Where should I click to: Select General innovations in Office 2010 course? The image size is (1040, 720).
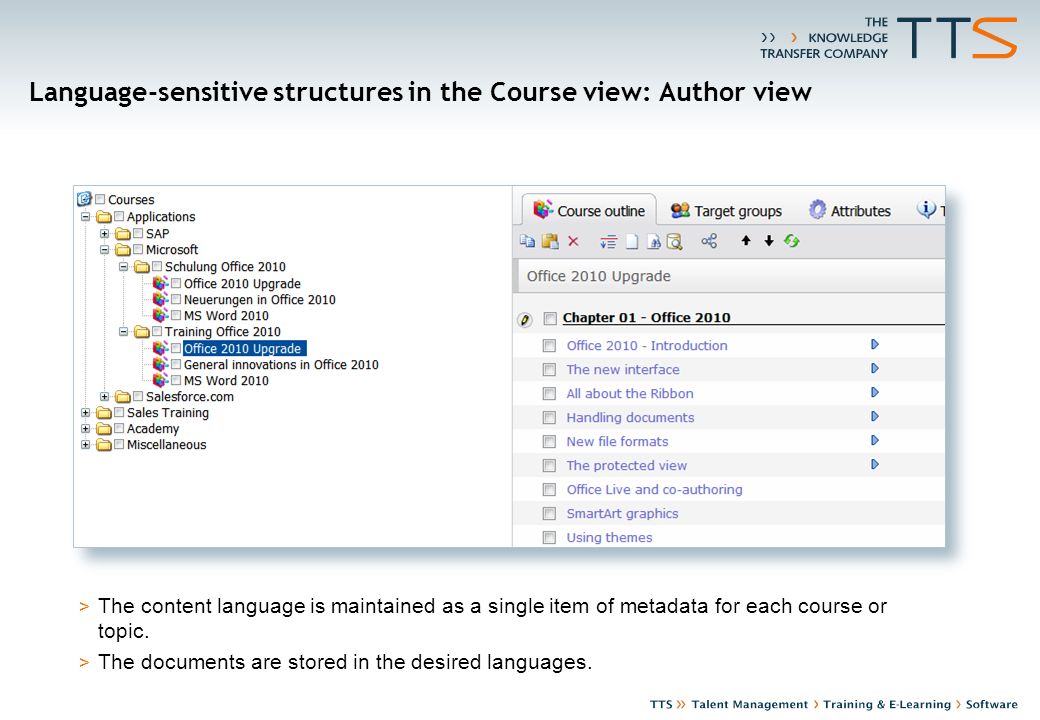pos(281,365)
